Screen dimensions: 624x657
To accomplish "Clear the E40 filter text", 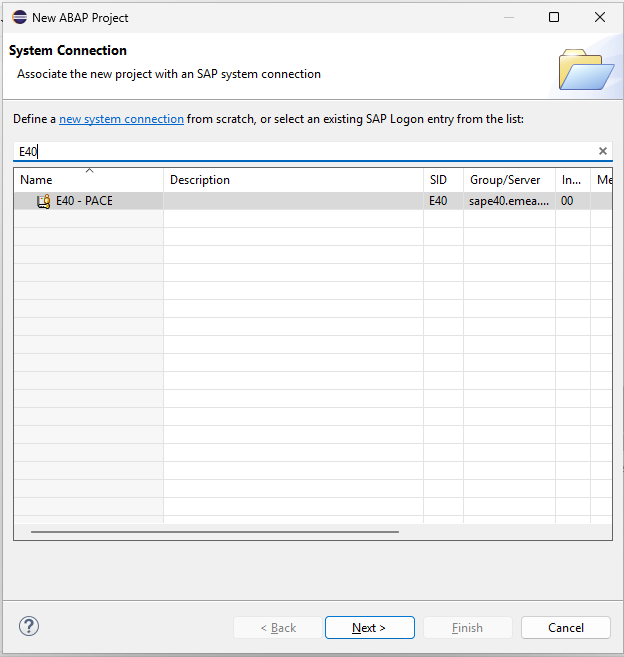I will point(603,151).
